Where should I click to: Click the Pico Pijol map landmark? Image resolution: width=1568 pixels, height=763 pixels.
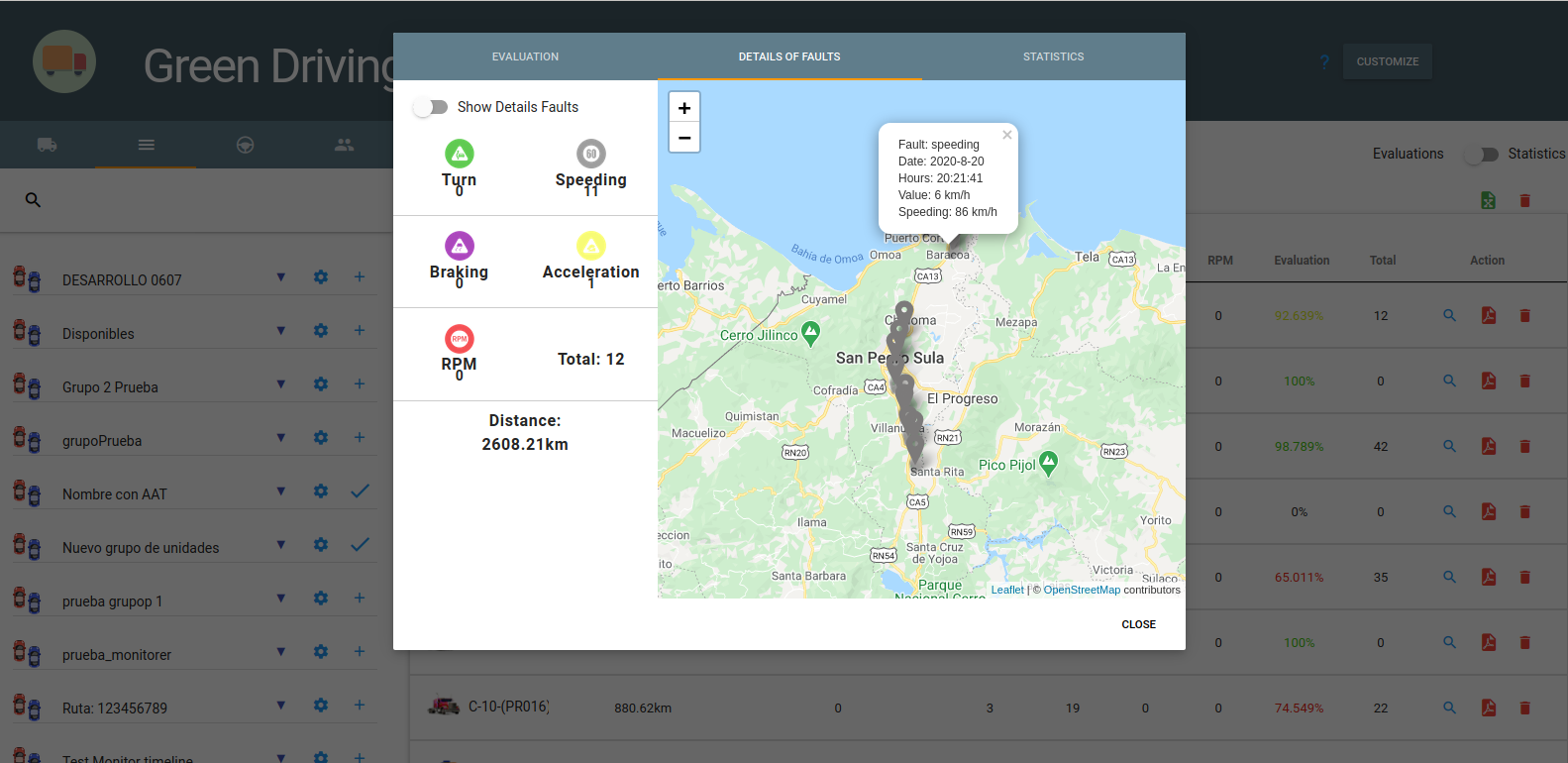1048,463
